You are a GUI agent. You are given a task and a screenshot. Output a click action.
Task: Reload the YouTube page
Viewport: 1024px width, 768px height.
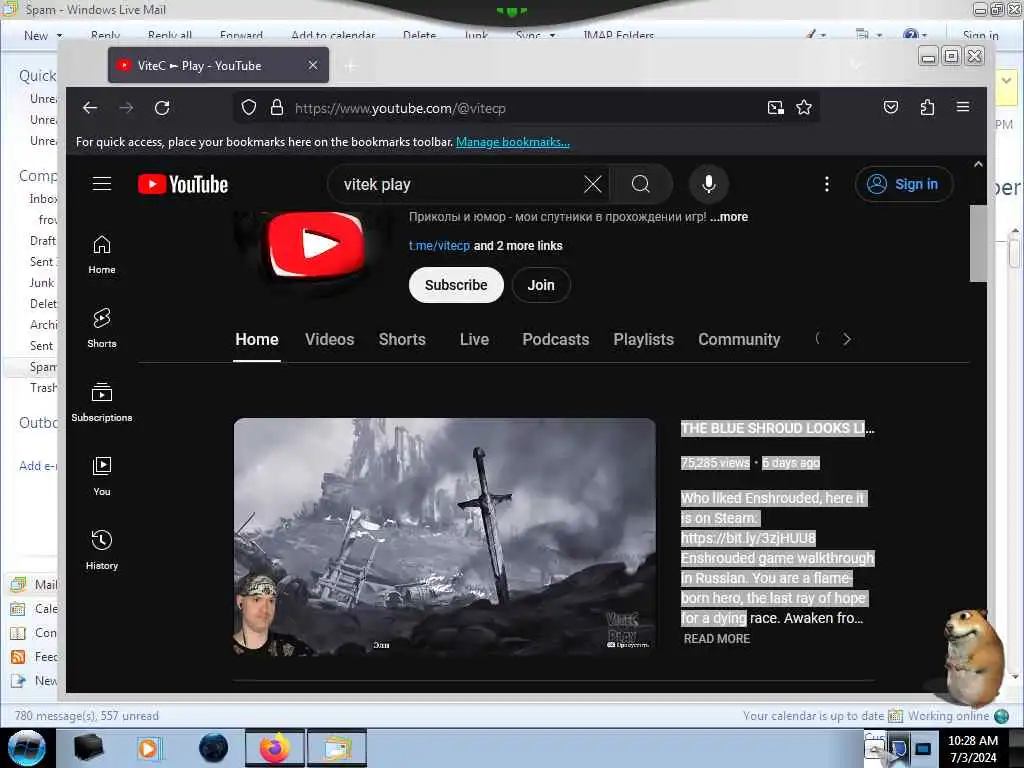162,108
